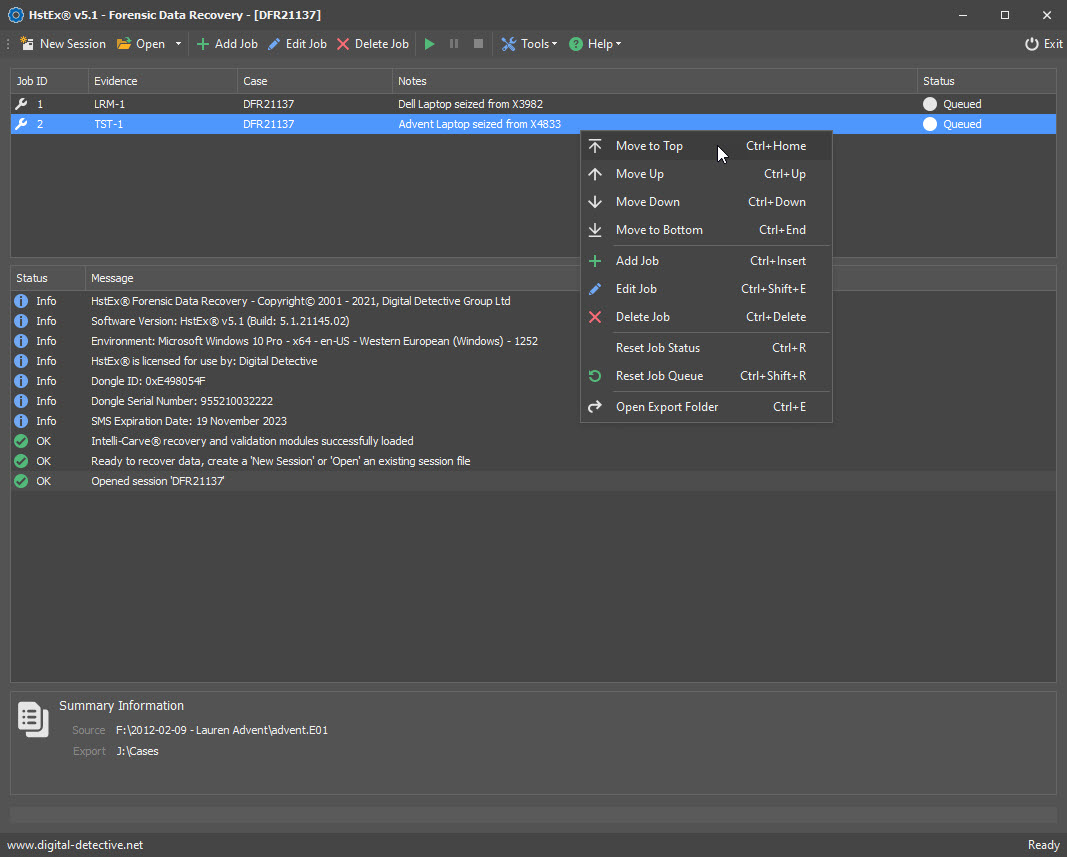Click the green OK icon beside Opened session
1067x857 pixels.
(21, 481)
